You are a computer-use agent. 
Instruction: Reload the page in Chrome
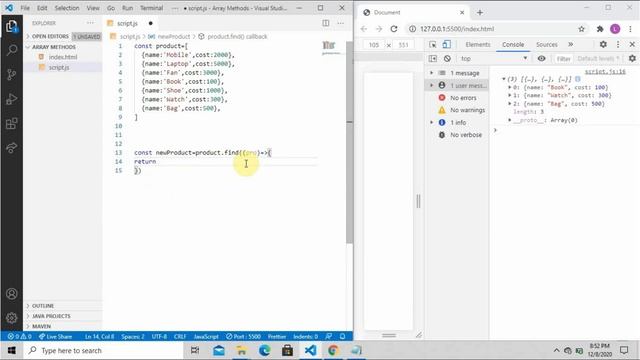[x=393, y=29]
